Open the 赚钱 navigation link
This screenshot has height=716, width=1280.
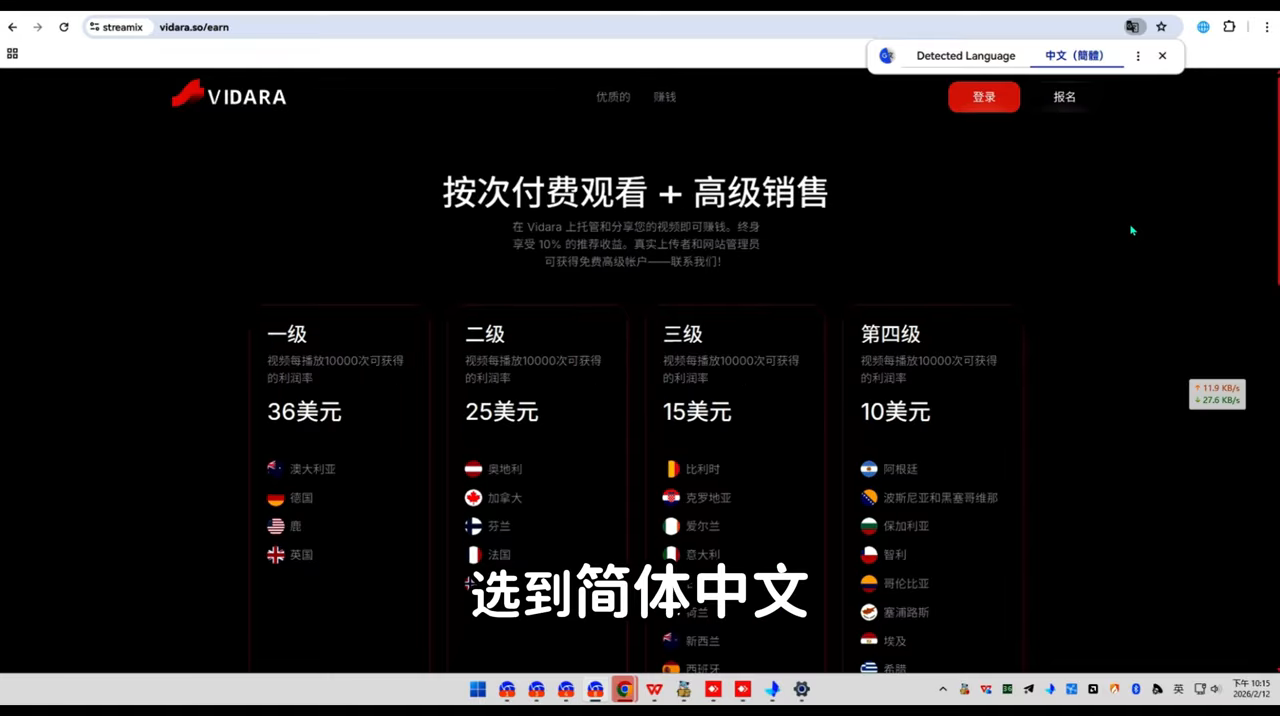(x=665, y=97)
